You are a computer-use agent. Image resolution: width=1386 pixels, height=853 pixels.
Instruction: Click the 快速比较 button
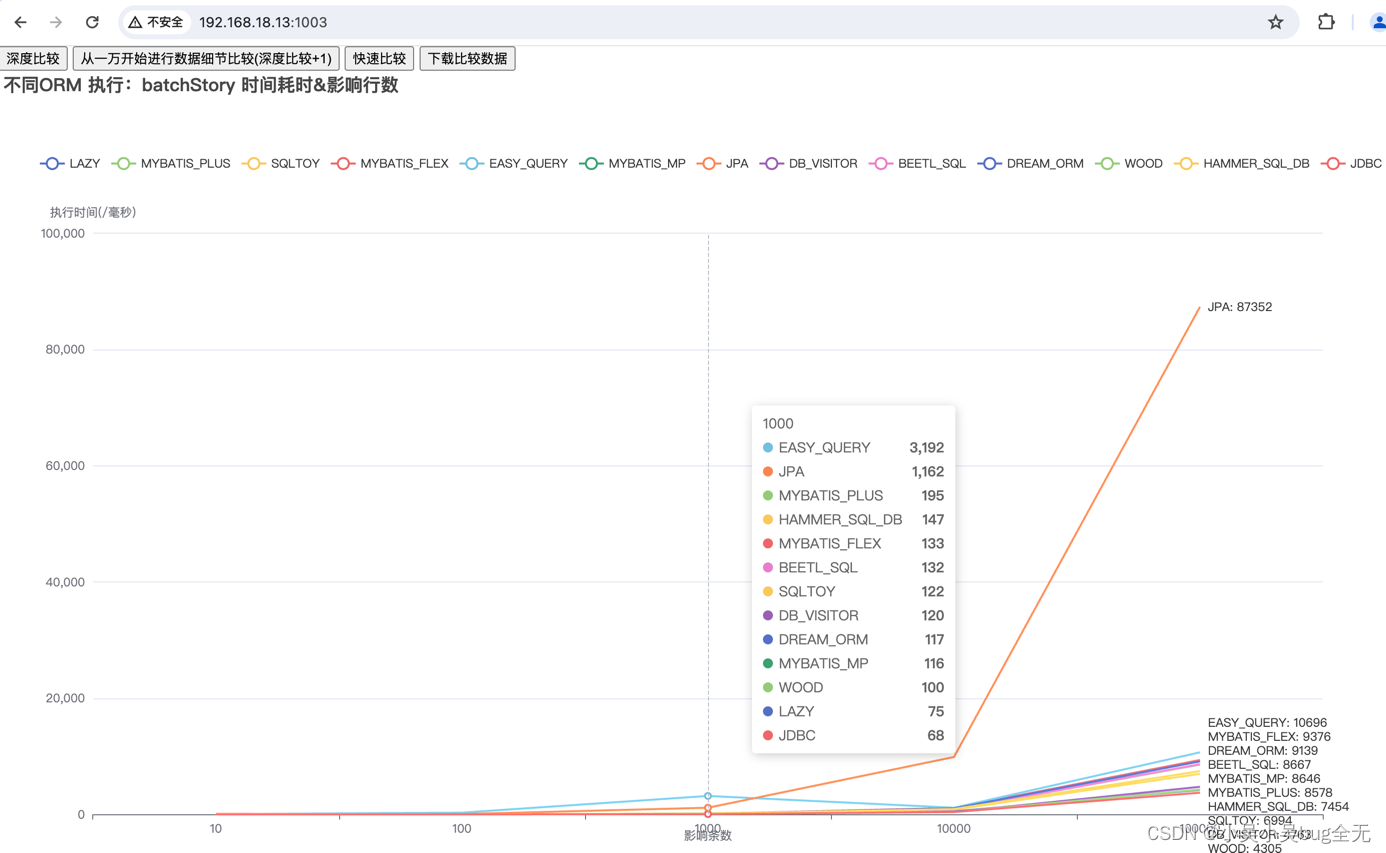pyautogui.click(x=380, y=58)
